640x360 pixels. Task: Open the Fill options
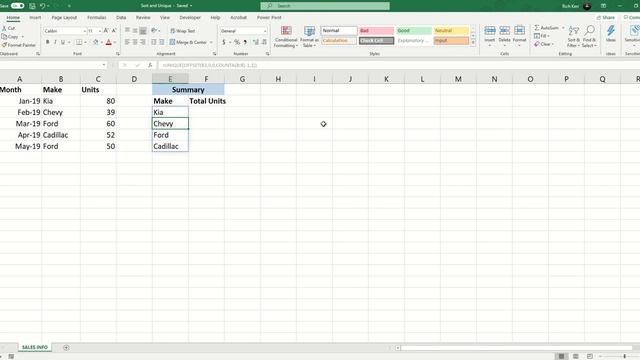(542, 36)
